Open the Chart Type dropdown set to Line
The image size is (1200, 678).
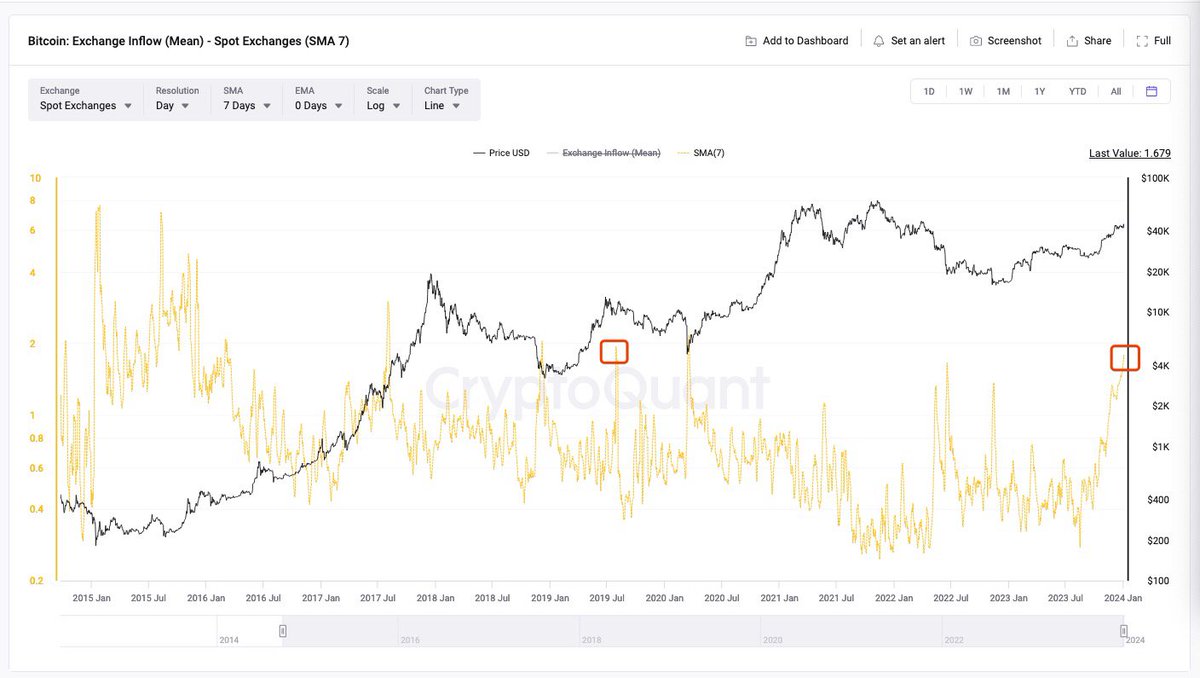point(446,99)
